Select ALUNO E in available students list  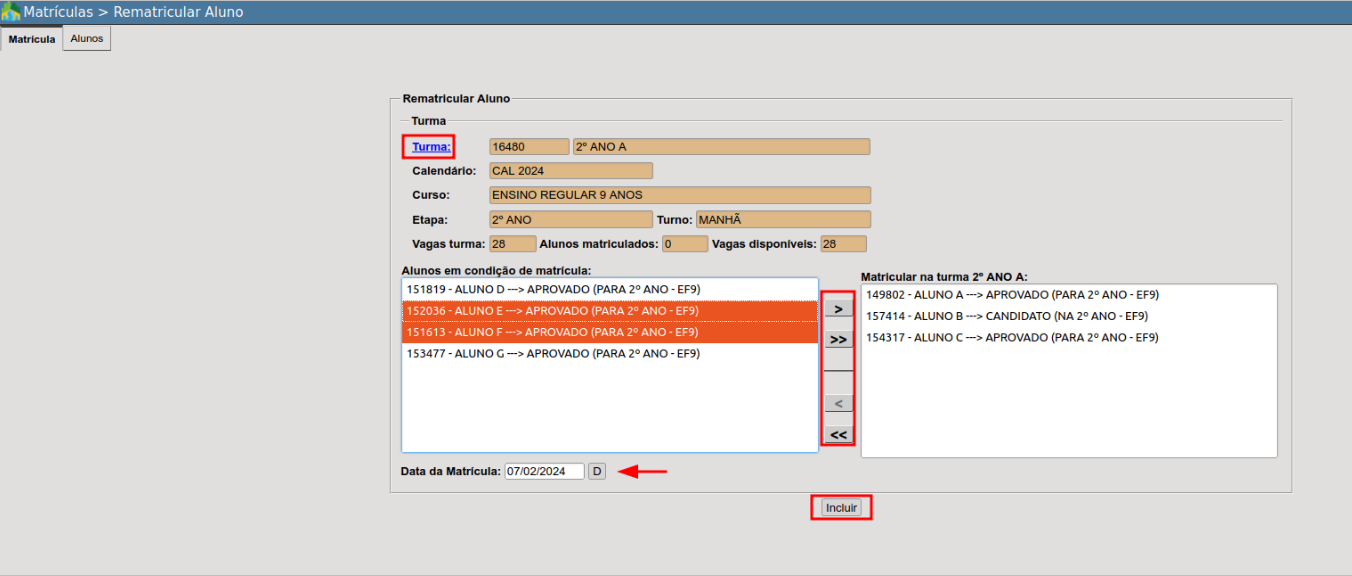coord(553,311)
